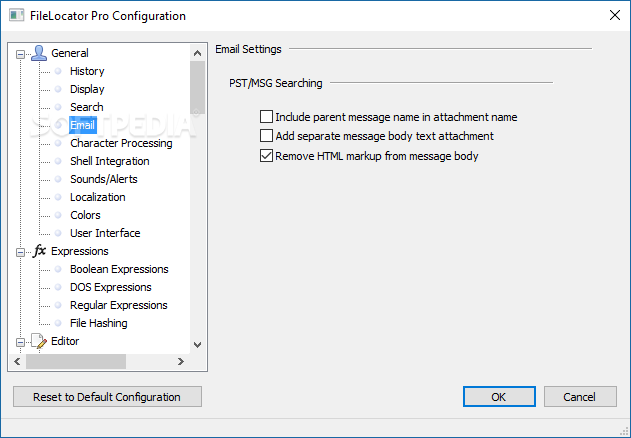This screenshot has width=631, height=438.
Task: Click the bullet icon beside Shell Integration
Action: pyautogui.click(x=58, y=161)
